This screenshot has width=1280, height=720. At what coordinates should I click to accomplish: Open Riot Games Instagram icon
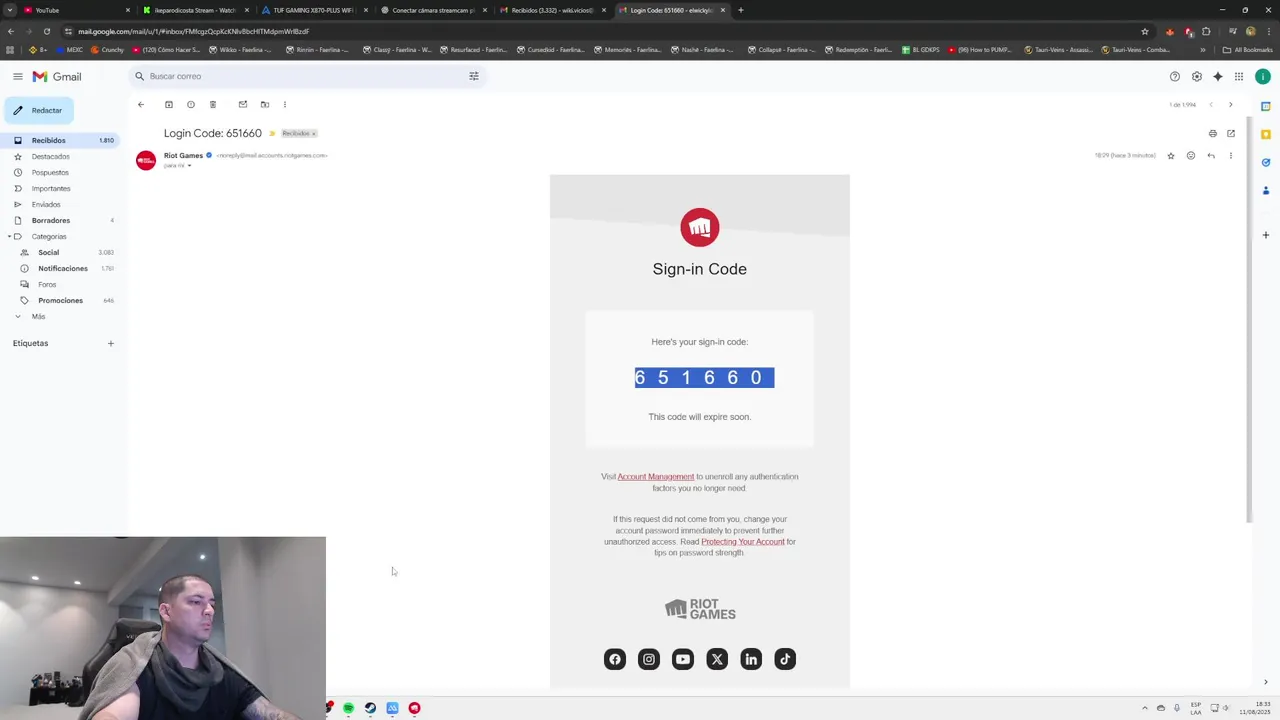(x=649, y=659)
